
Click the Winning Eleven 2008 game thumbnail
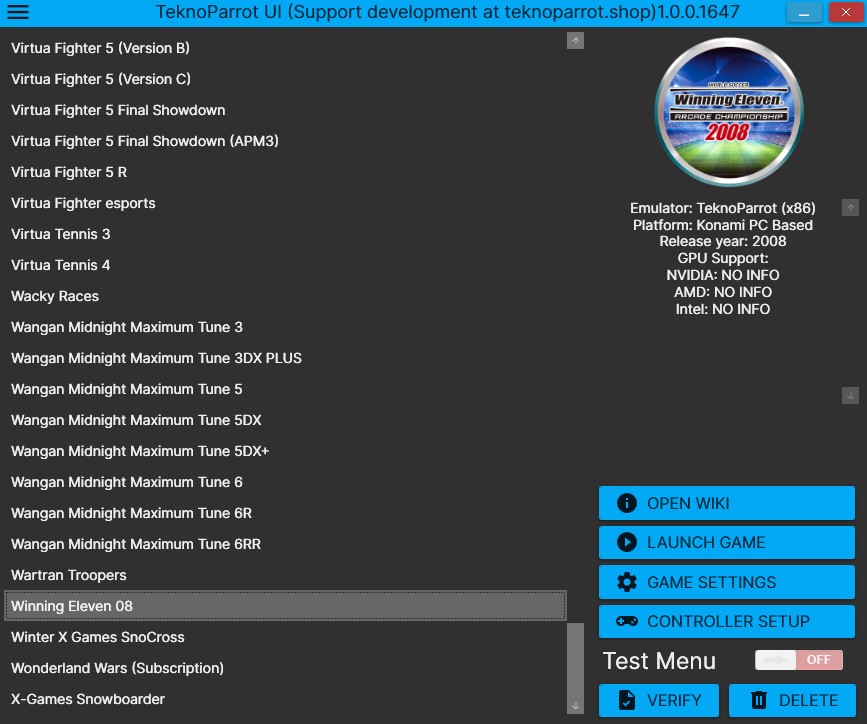729,112
